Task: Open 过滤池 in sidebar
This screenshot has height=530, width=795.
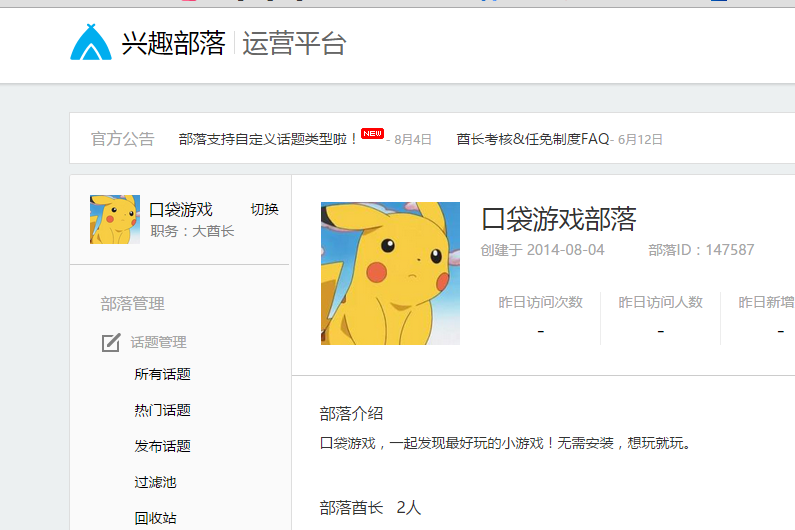Action: point(155,482)
